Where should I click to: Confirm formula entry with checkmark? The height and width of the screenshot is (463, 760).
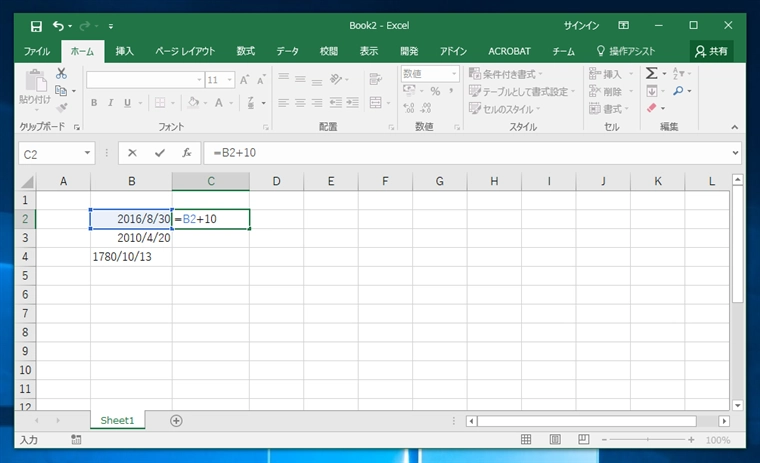tap(159, 153)
